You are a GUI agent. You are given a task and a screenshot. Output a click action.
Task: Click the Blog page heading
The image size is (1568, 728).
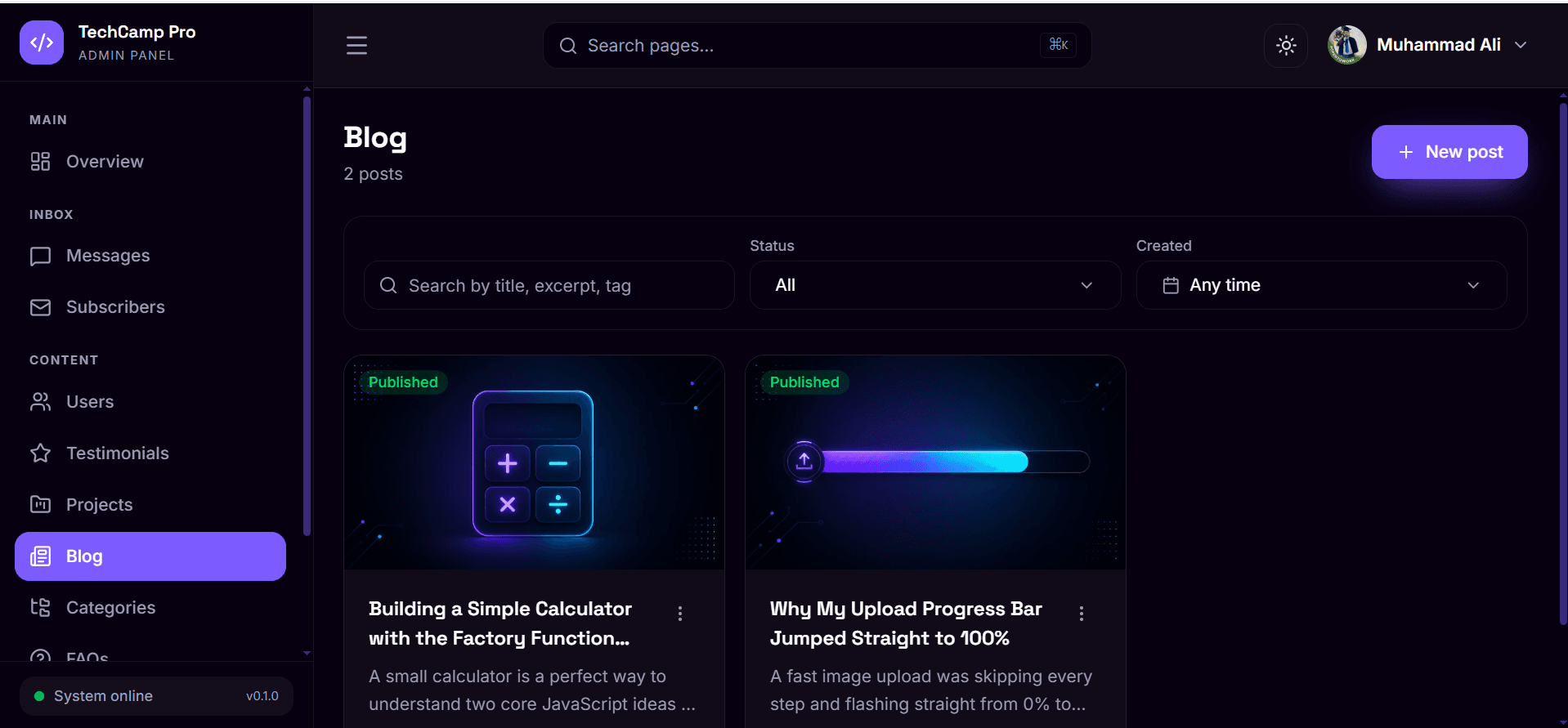point(375,137)
